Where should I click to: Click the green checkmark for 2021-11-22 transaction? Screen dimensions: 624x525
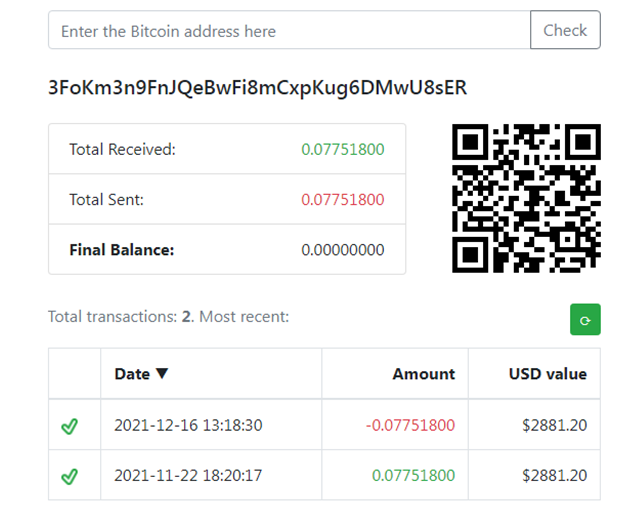tap(70, 476)
